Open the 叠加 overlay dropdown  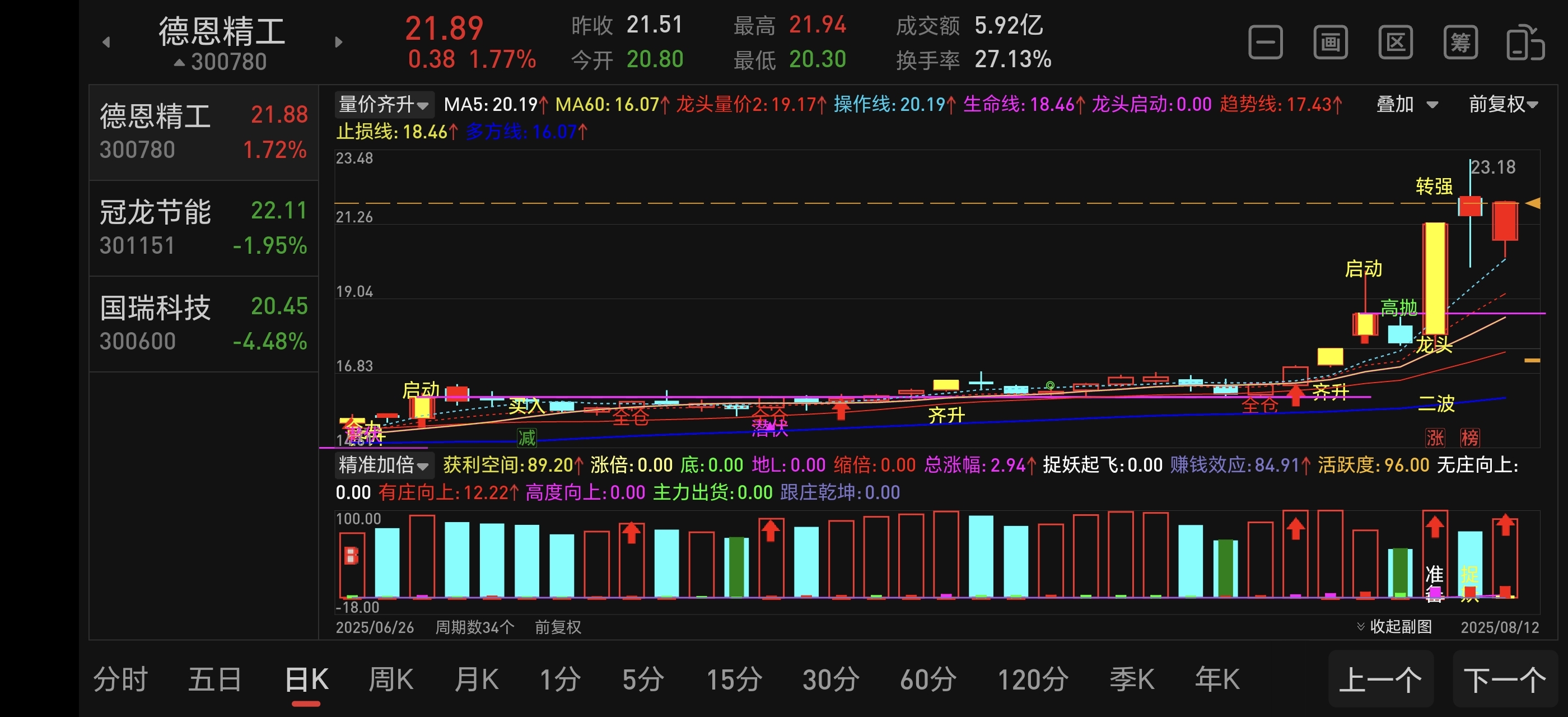tap(1407, 104)
